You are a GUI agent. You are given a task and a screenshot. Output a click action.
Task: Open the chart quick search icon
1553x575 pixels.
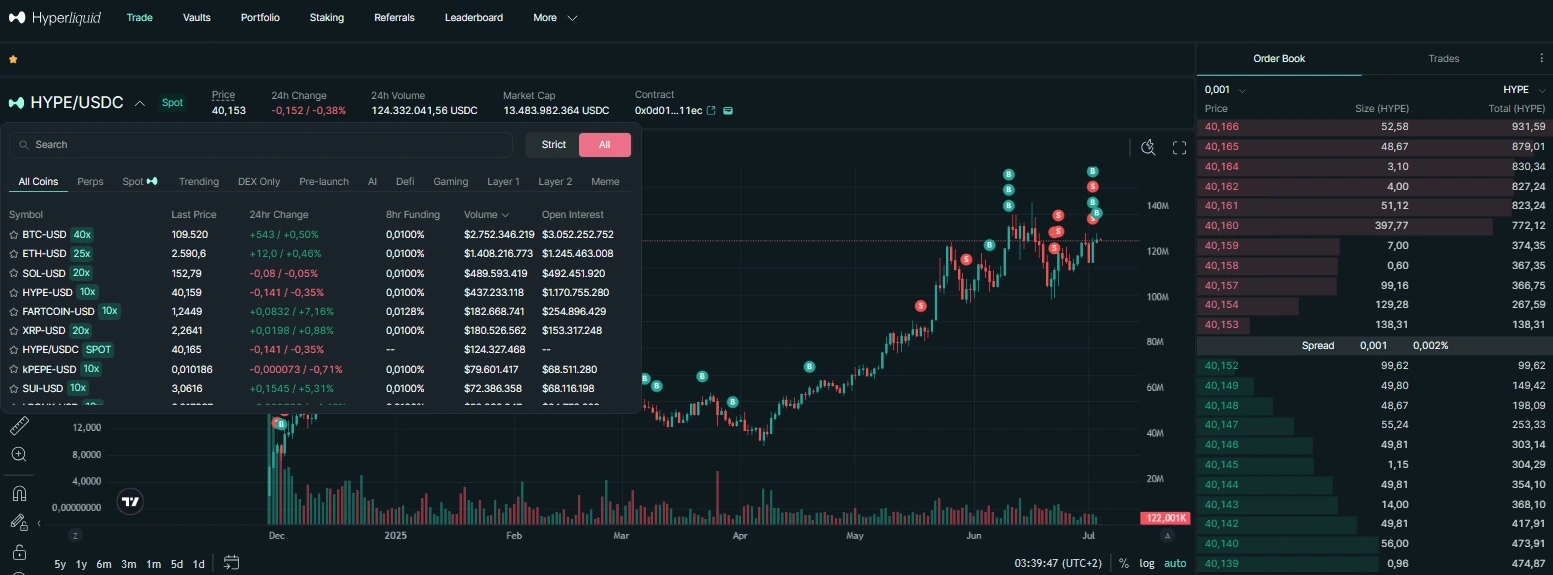(x=1149, y=148)
